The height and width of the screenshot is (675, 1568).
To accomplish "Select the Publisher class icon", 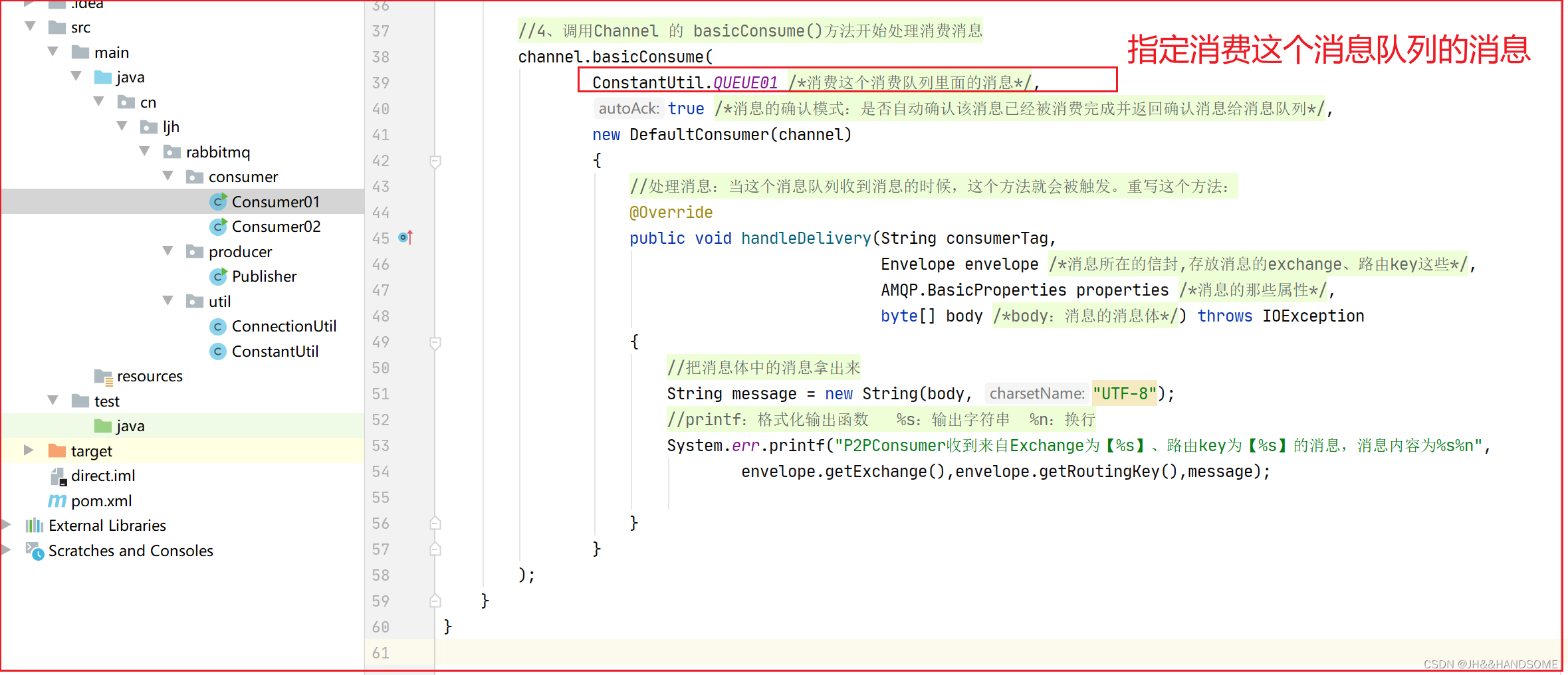I will [x=219, y=276].
